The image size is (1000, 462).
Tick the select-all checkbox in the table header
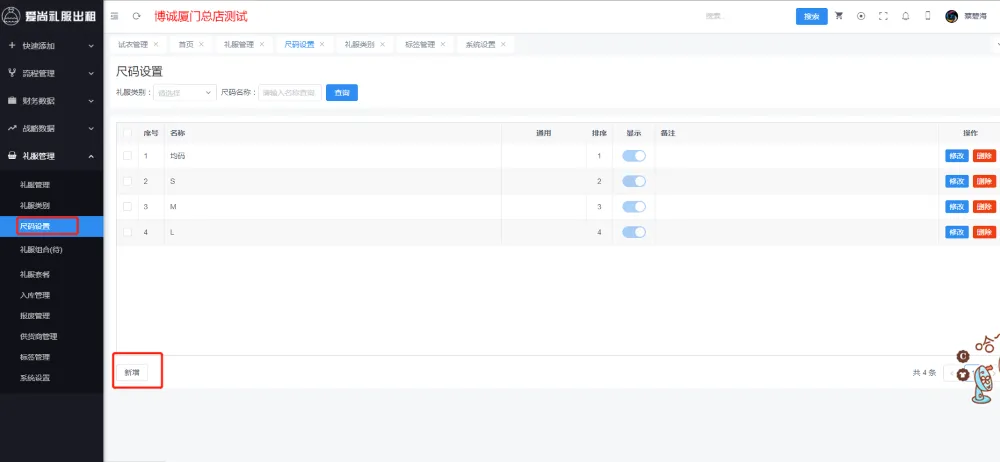(x=127, y=132)
